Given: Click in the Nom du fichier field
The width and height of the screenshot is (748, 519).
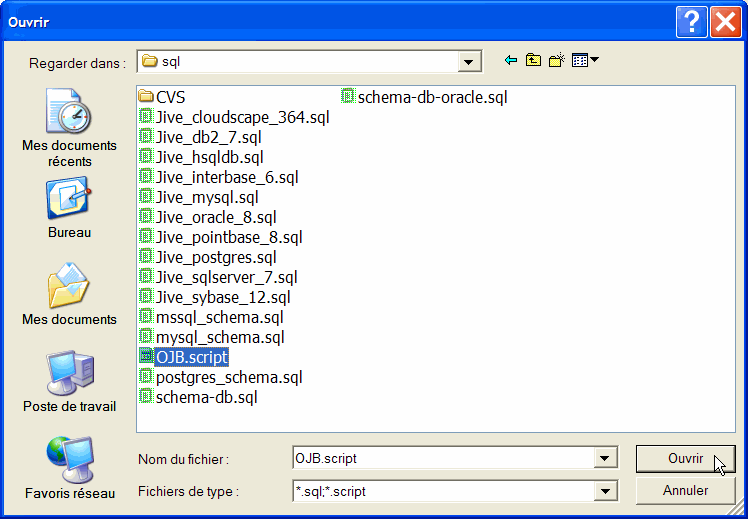Looking at the screenshot, I should [x=444, y=459].
